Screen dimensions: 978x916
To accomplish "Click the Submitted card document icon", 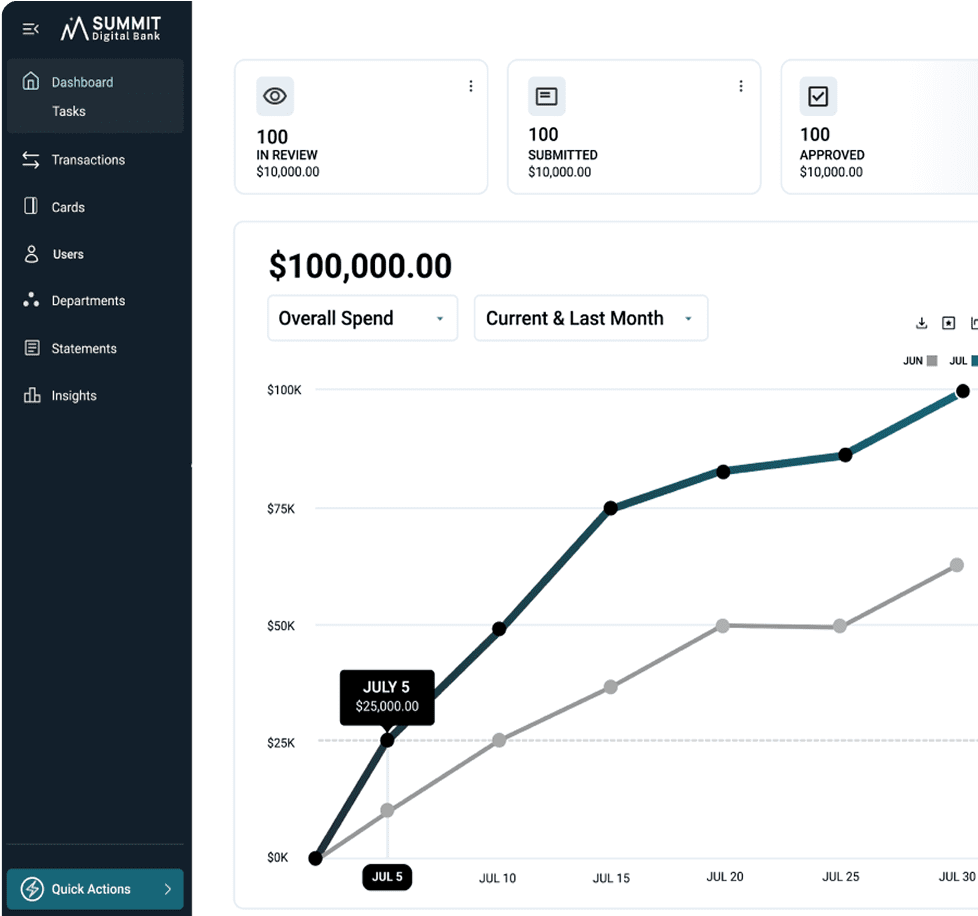I will point(546,96).
